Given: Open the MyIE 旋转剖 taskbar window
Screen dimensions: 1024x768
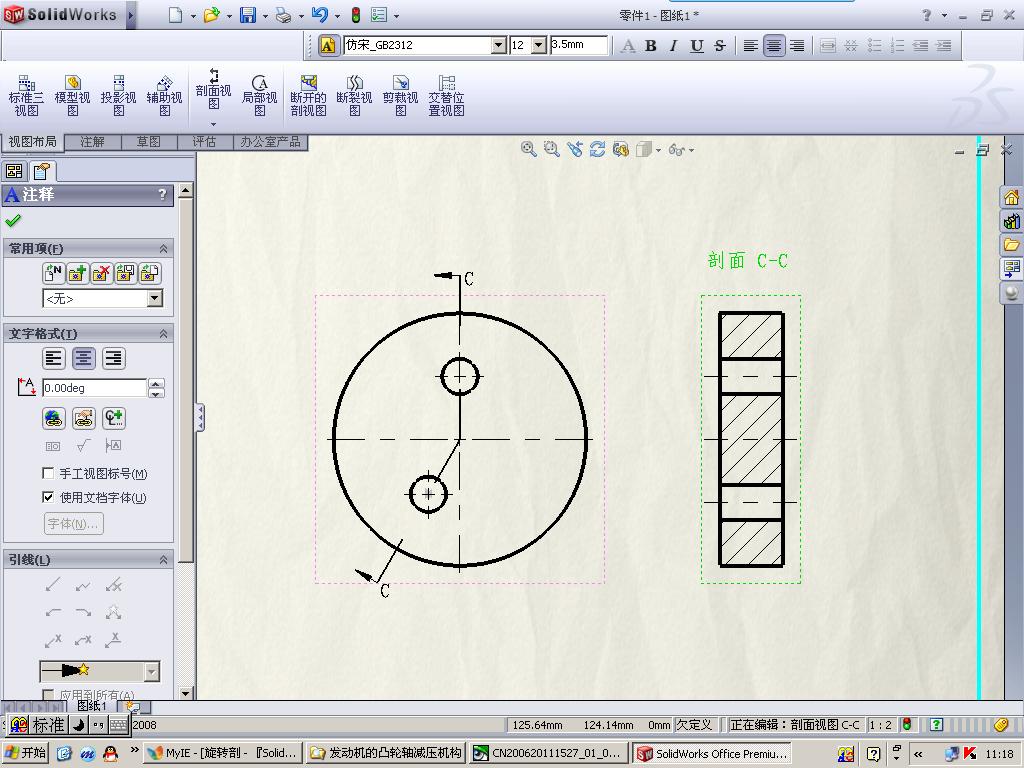Looking at the screenshot, I should click(223, 753).
